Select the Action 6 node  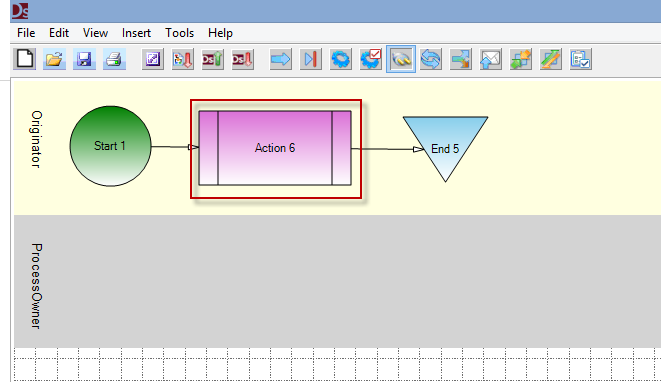click(x=275, y=148)
